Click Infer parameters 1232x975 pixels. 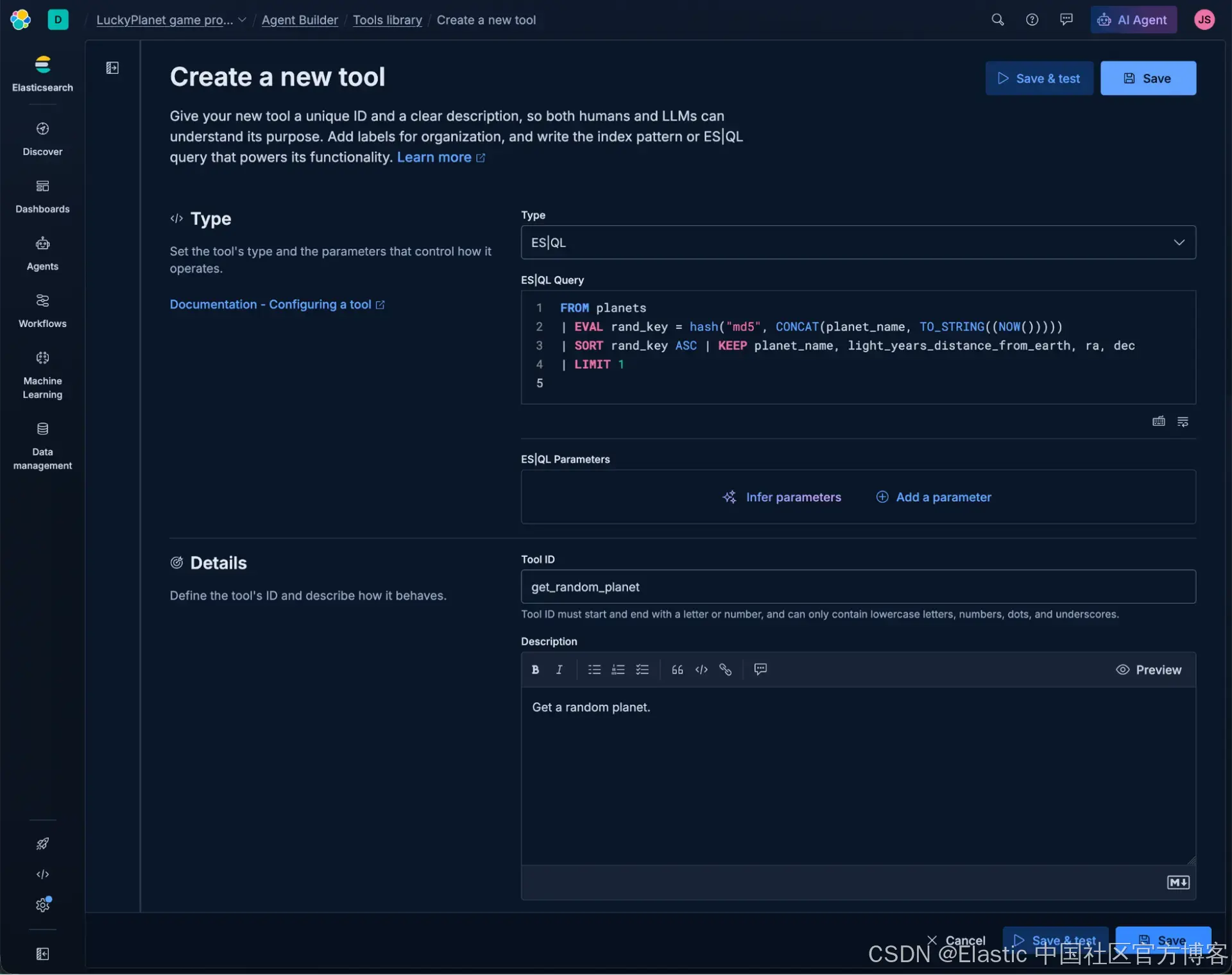click(x=782, y=497)
